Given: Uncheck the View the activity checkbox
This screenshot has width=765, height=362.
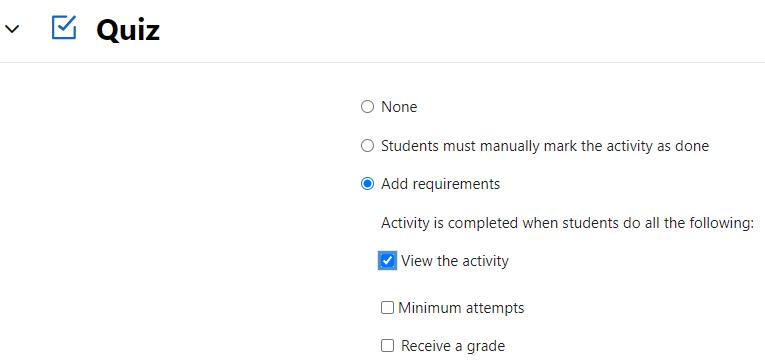Looking at the screenshot, I should (387, 261).
